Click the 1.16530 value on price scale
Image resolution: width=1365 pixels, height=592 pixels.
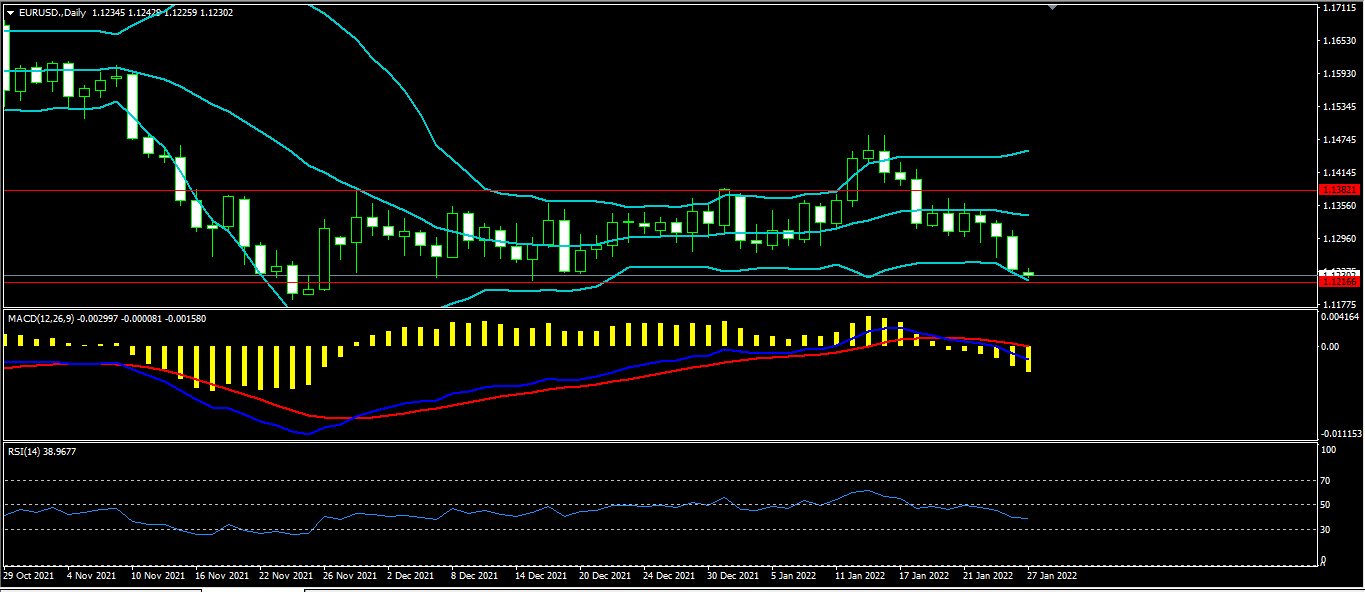[1339, 41]
